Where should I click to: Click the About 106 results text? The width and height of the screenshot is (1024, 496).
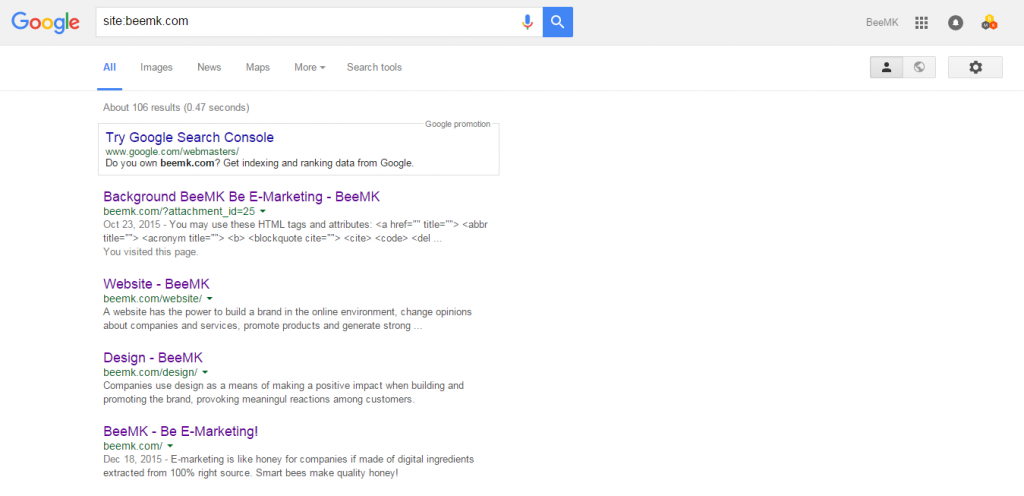tap(176, 108)
